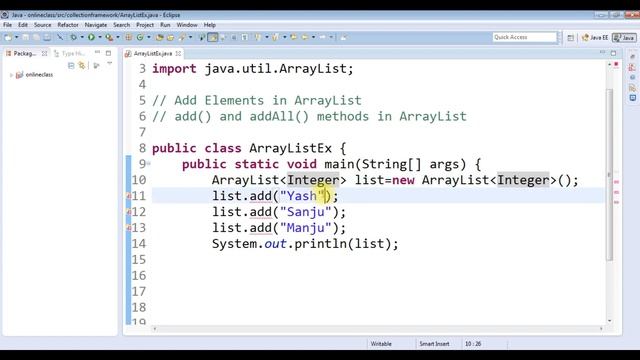This screenshot has height=360, width=640.
Task: Open the Source menu
Action: (x=42, y=25)
